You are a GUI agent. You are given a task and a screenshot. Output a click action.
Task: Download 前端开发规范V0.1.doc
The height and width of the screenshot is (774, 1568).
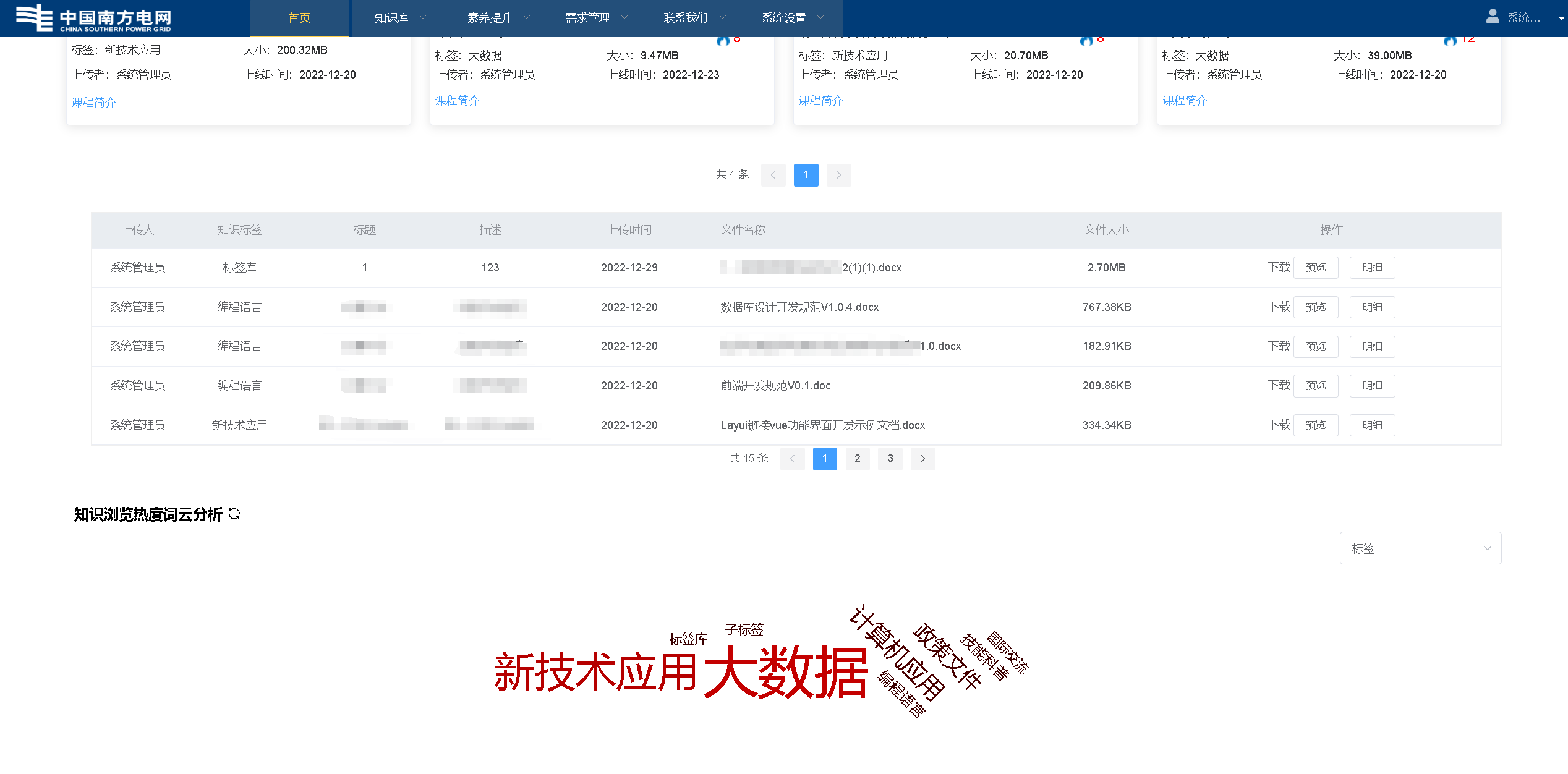point(1279,385)
